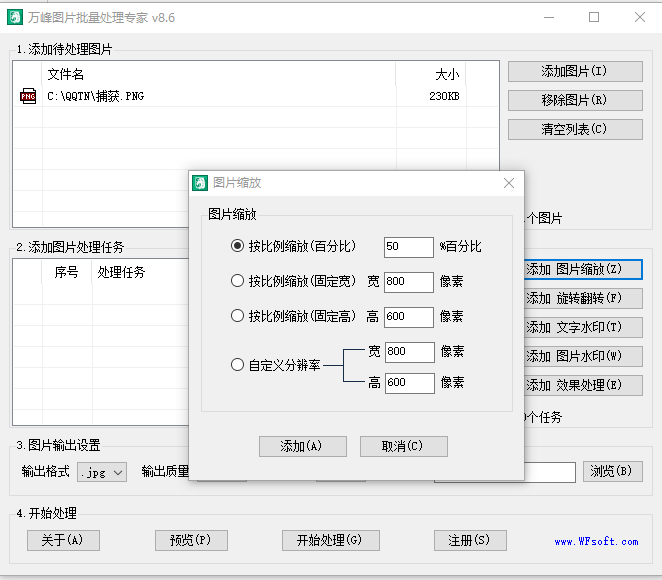The height and width of the screenshot is (580, 662).
Task: Click 添加图片(I) button
Action: 575,71
